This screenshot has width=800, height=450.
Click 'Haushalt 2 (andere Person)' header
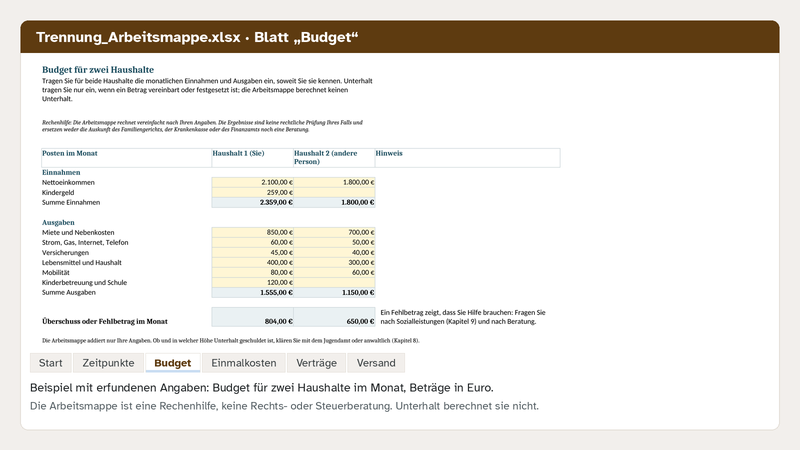[x=334, y=158]
